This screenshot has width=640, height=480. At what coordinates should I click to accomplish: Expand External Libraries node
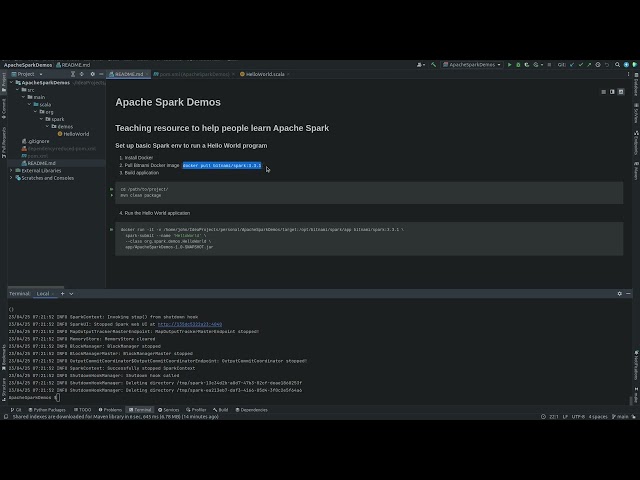tap(11, 170)
